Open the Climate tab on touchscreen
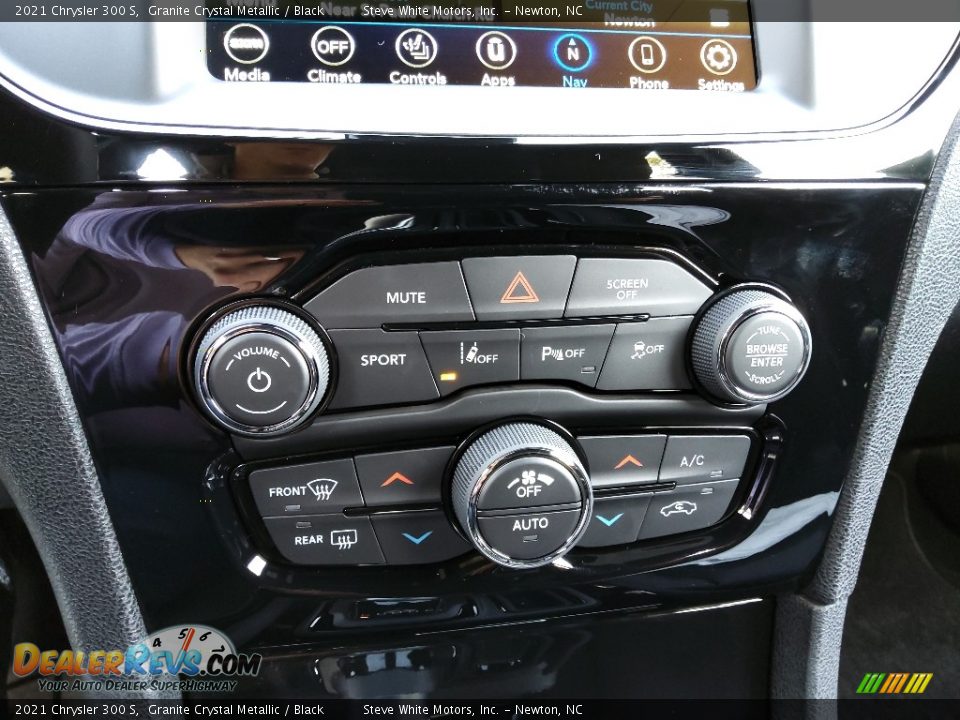The height and width of the screenshot is (720, 960). click(x=333, y=56)
